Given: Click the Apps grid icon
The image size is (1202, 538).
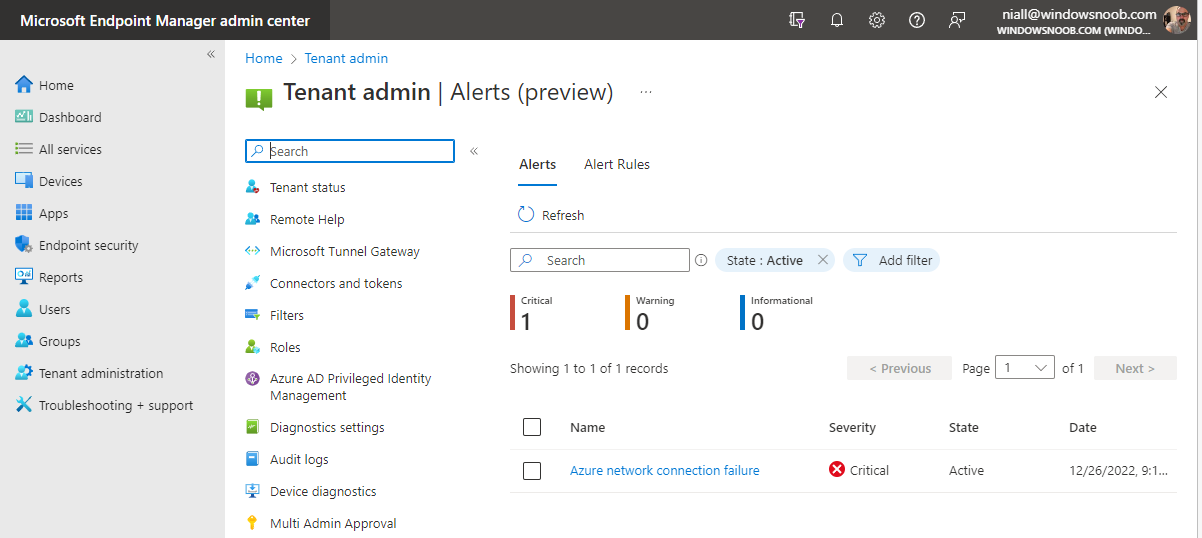Looking at the screenshot, I should coord(24,213).
